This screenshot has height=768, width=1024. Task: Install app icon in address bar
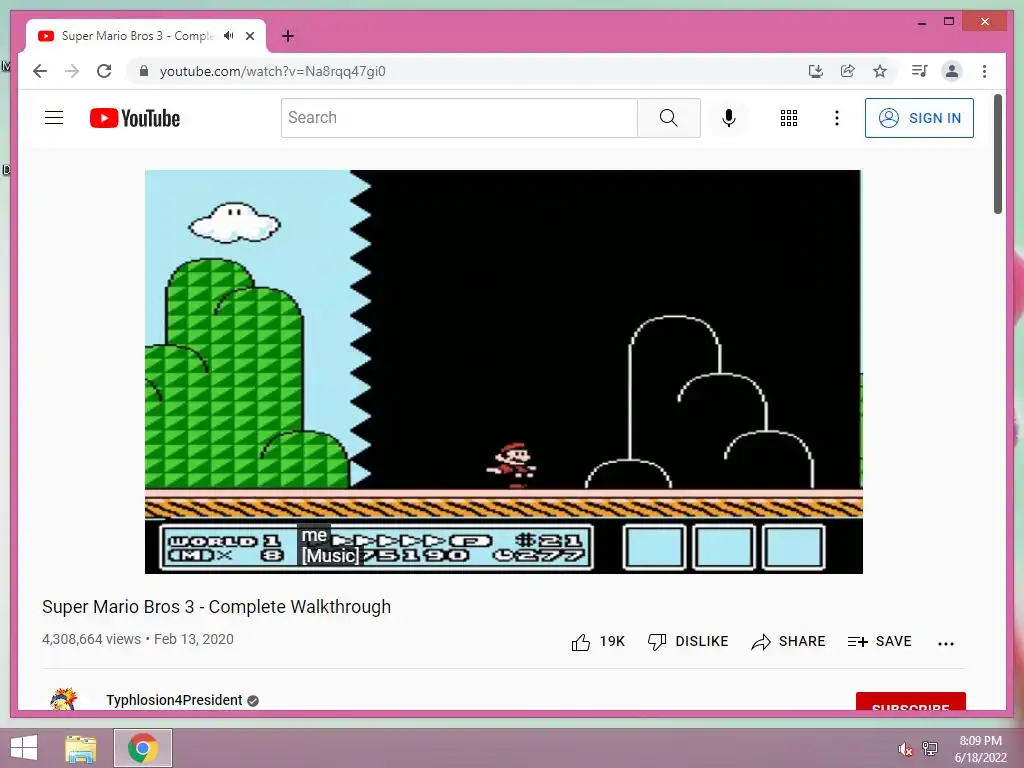[x=815, y=71]
